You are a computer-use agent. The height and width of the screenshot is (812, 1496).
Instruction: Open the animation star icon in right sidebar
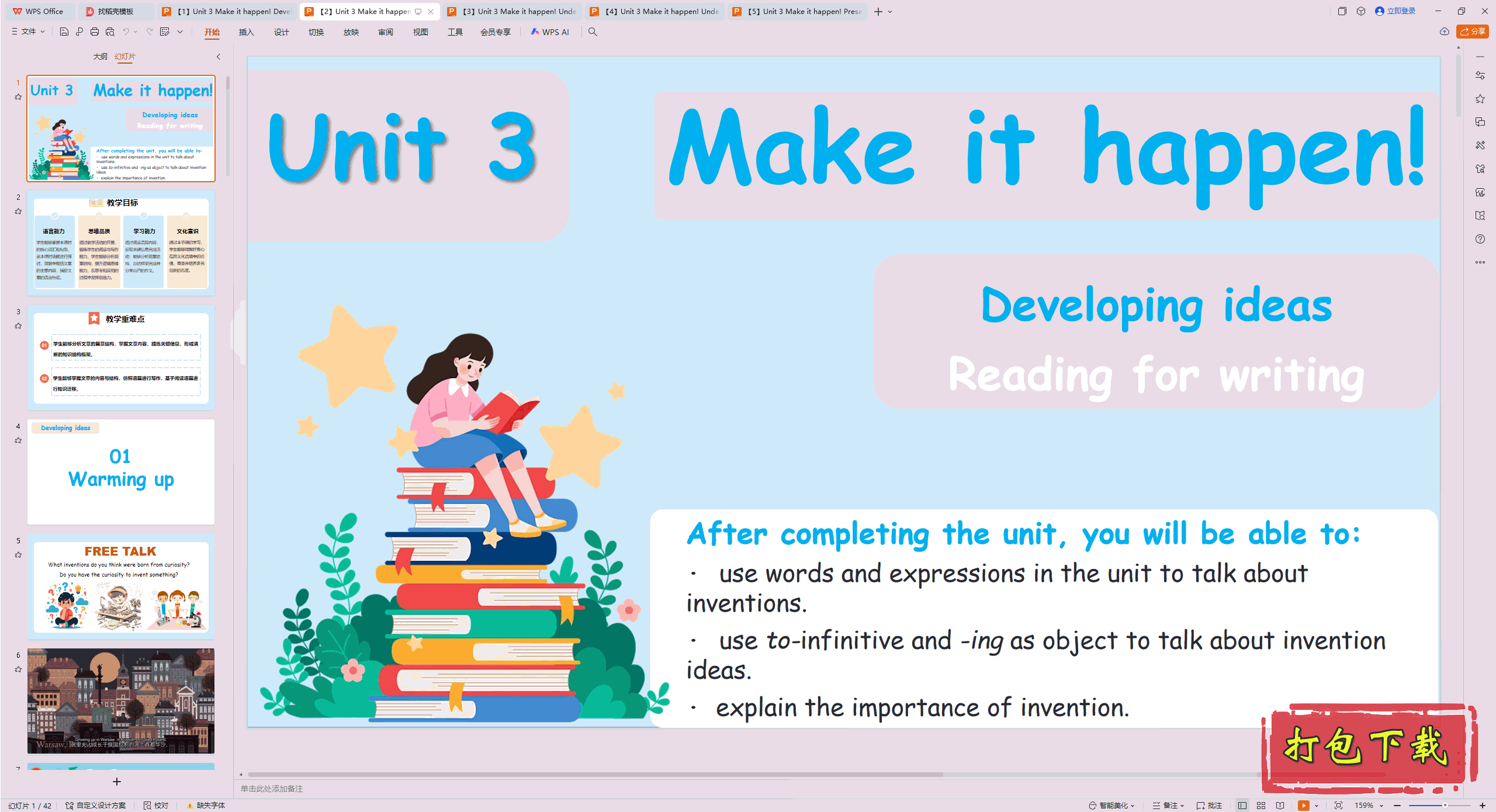coord(1480,99)
